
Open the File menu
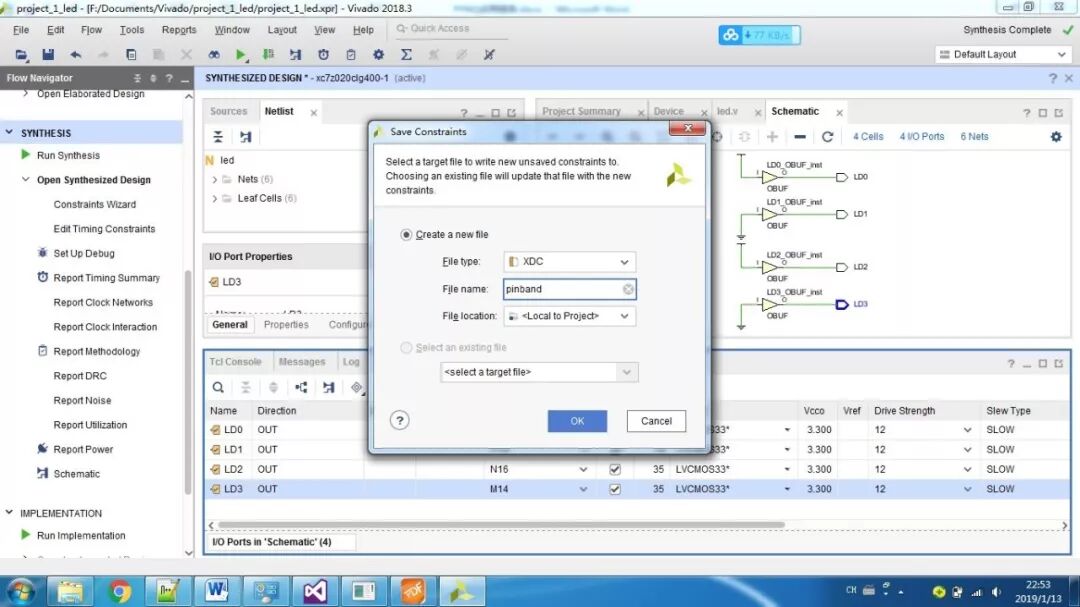tap(21, 30)
